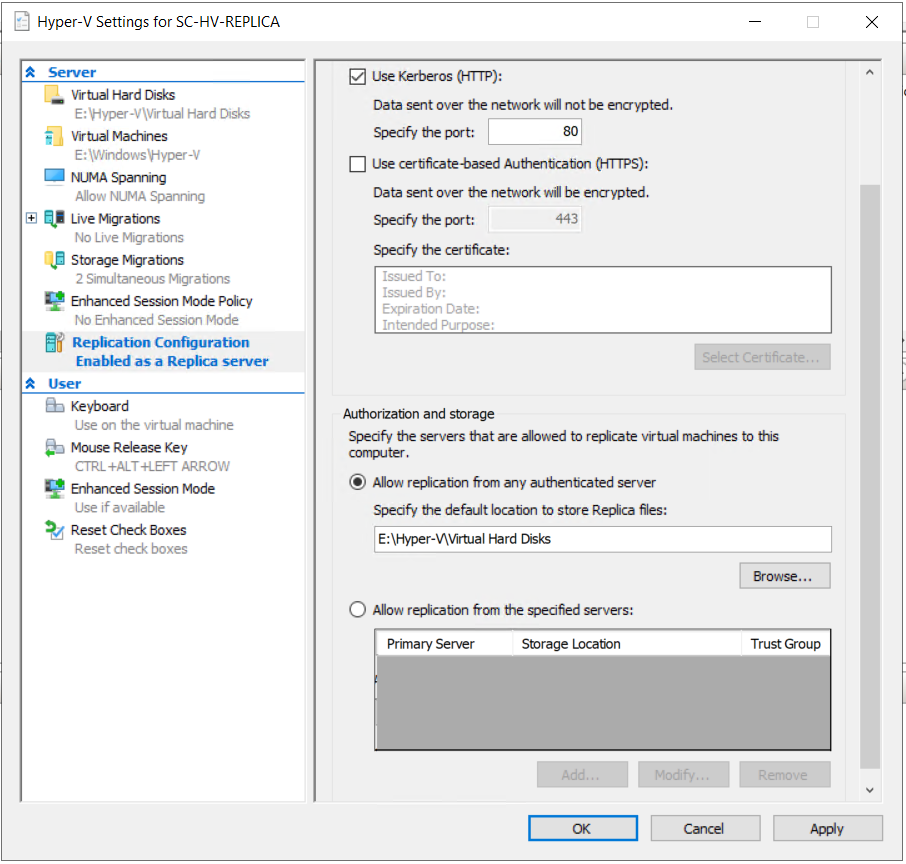Minimize the Hyper-V Settings window

coord(755,22)
